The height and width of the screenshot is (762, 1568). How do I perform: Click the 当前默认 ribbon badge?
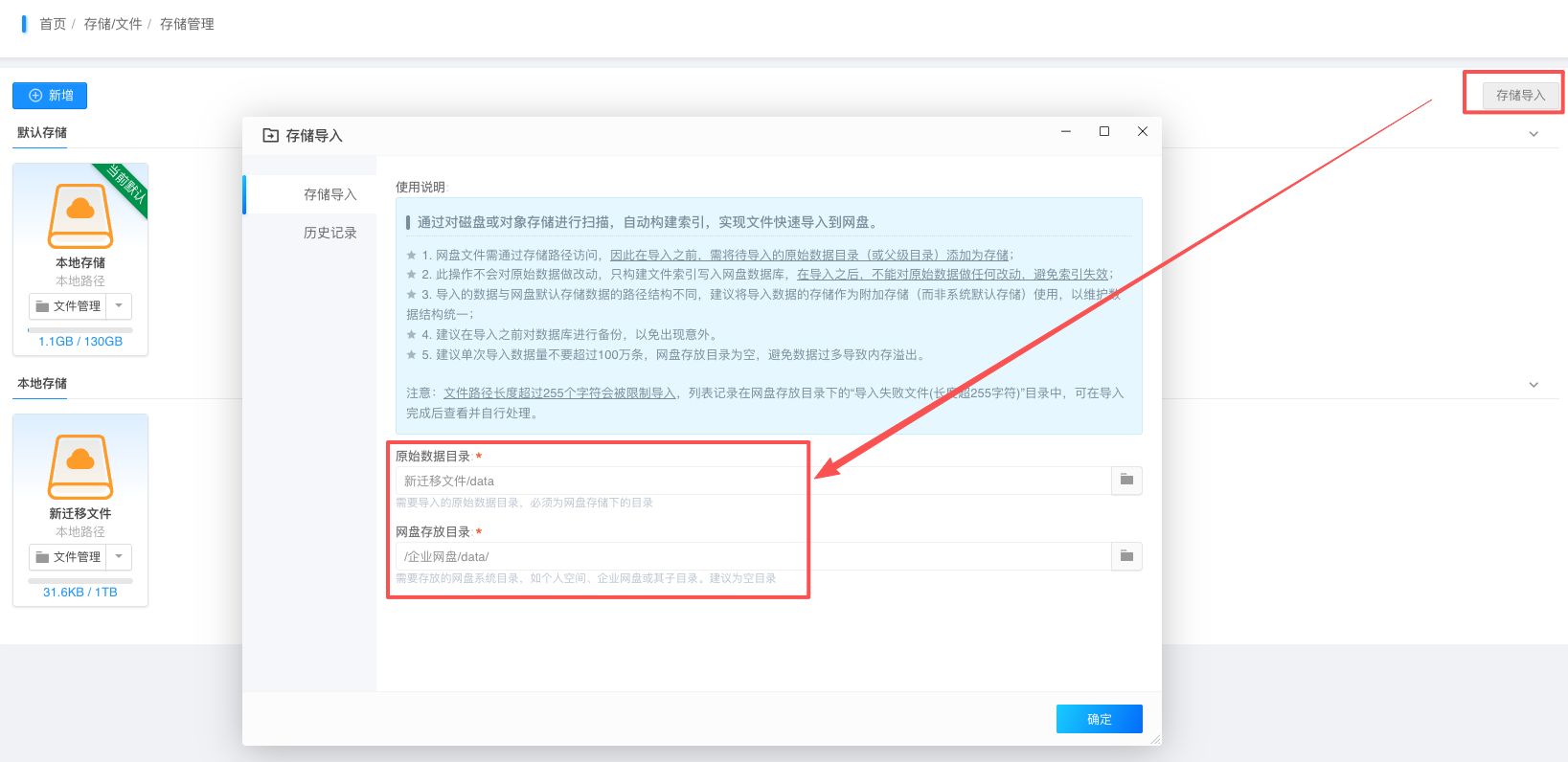coord(125,186)
